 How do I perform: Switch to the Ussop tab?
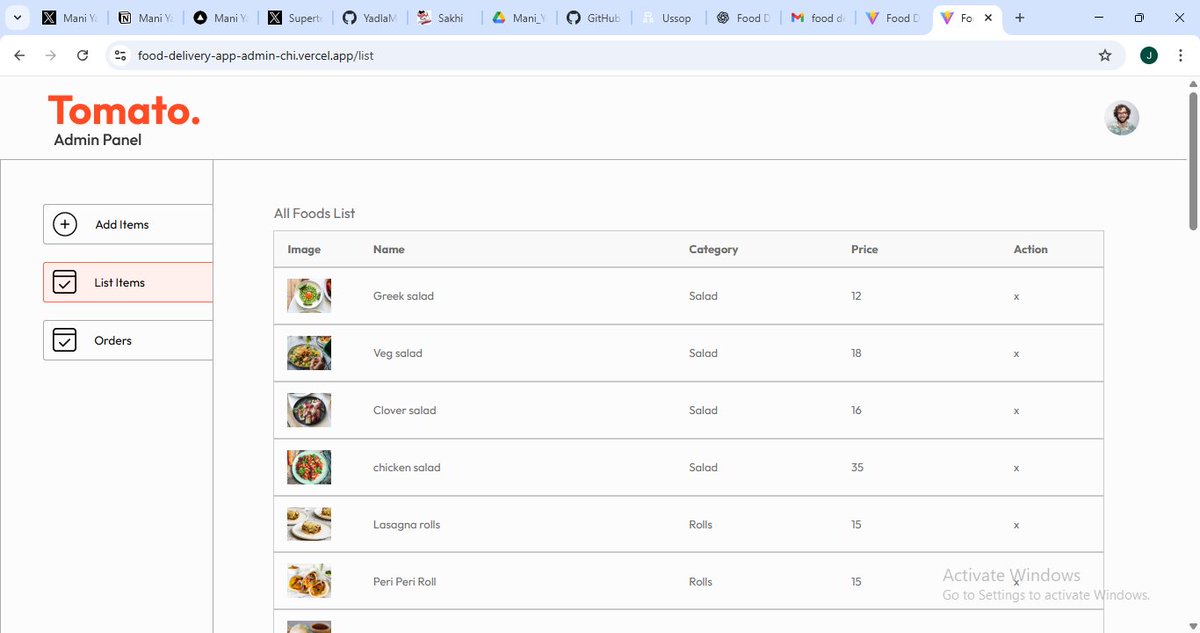(x=668, y=18)
